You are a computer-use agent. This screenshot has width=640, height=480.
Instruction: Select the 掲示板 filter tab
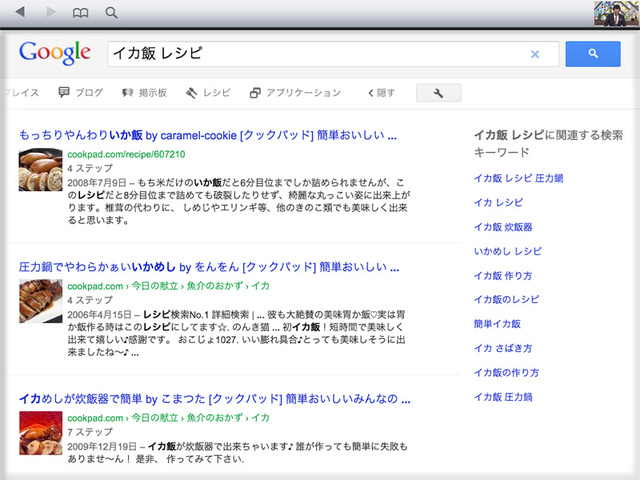tap(145, 93)
